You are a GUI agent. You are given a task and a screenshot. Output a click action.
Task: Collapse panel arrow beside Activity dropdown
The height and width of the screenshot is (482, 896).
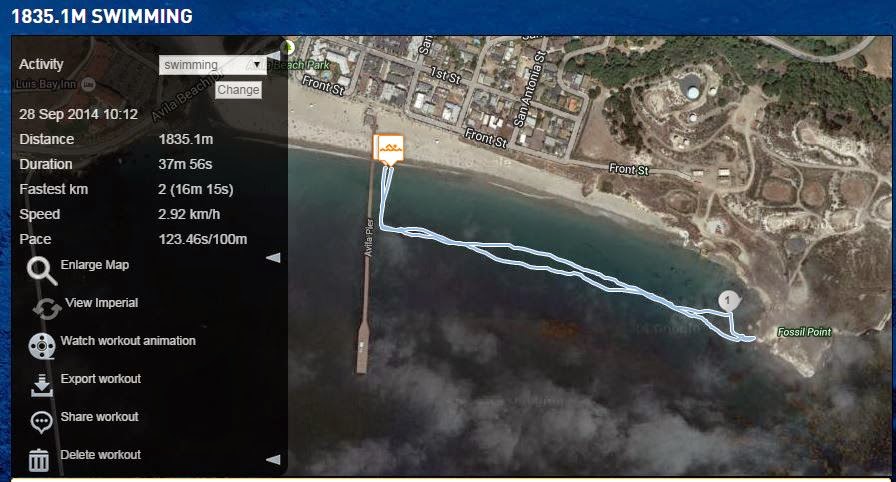pyautogui.click(x=274, y=55)
